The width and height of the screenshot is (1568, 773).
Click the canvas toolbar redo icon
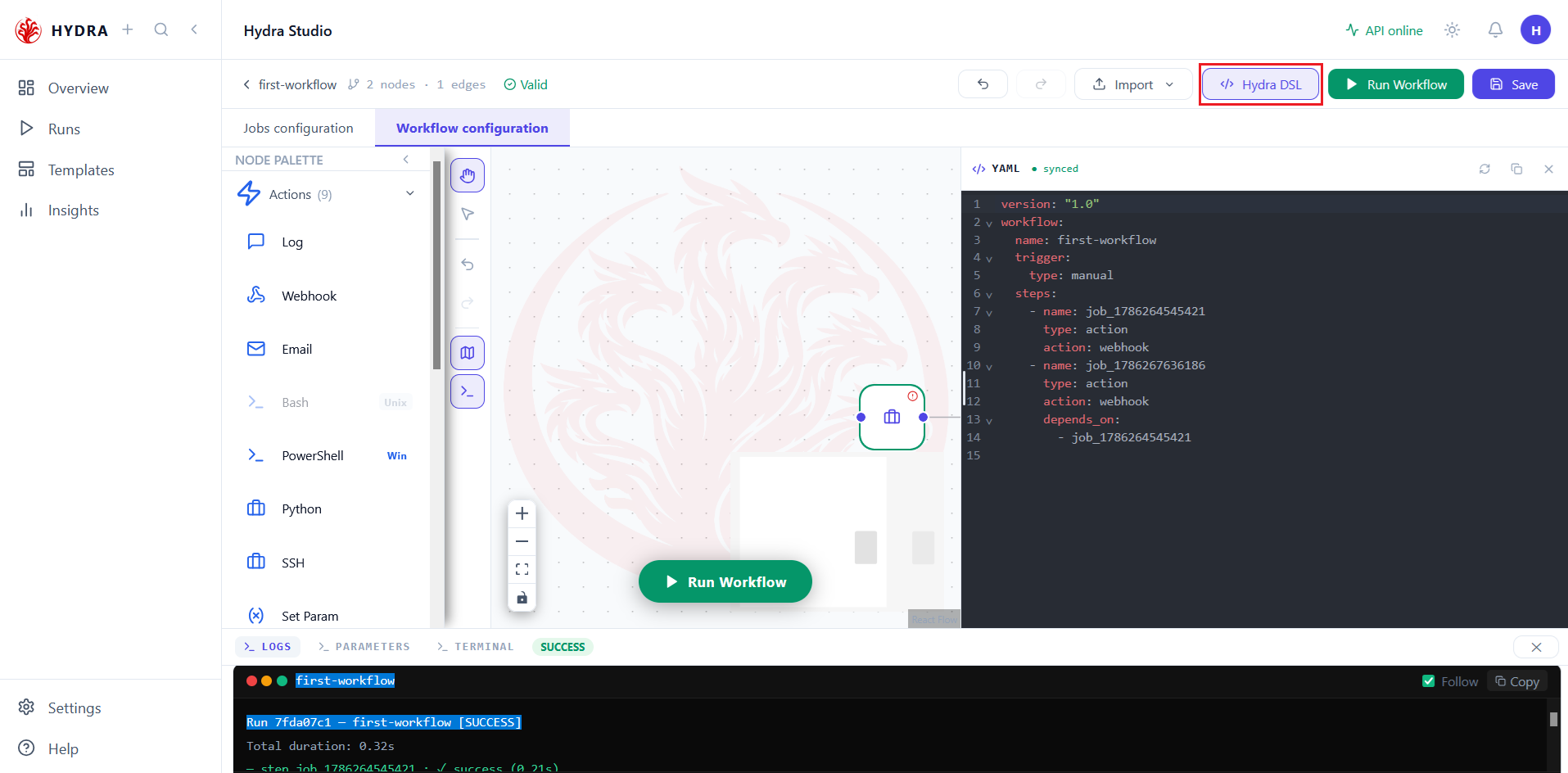[468, 303]
